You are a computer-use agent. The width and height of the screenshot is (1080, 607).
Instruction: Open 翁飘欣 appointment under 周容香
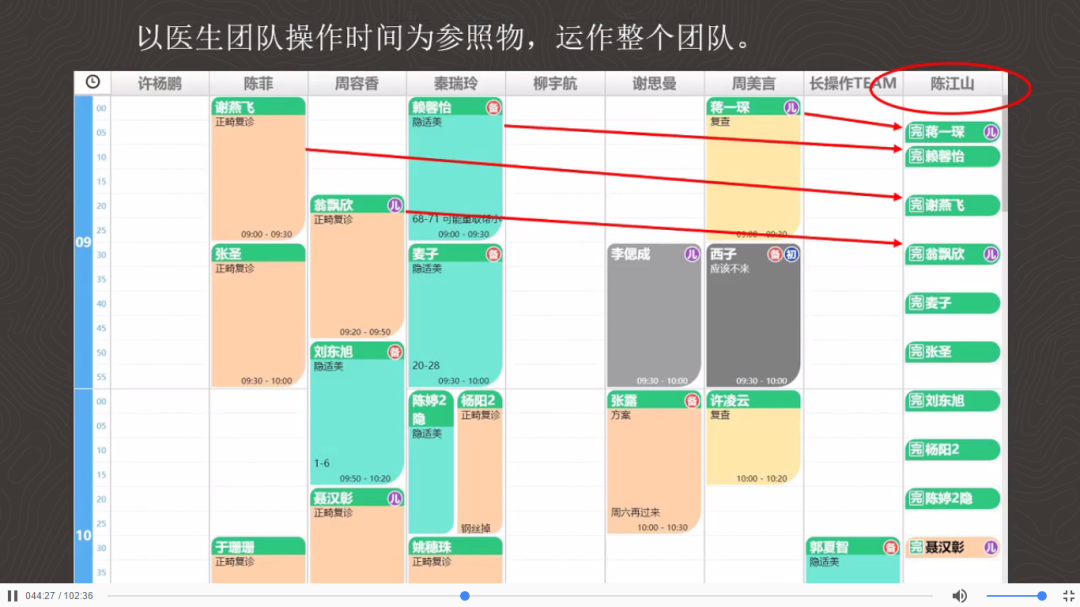[x=357, y=267]
